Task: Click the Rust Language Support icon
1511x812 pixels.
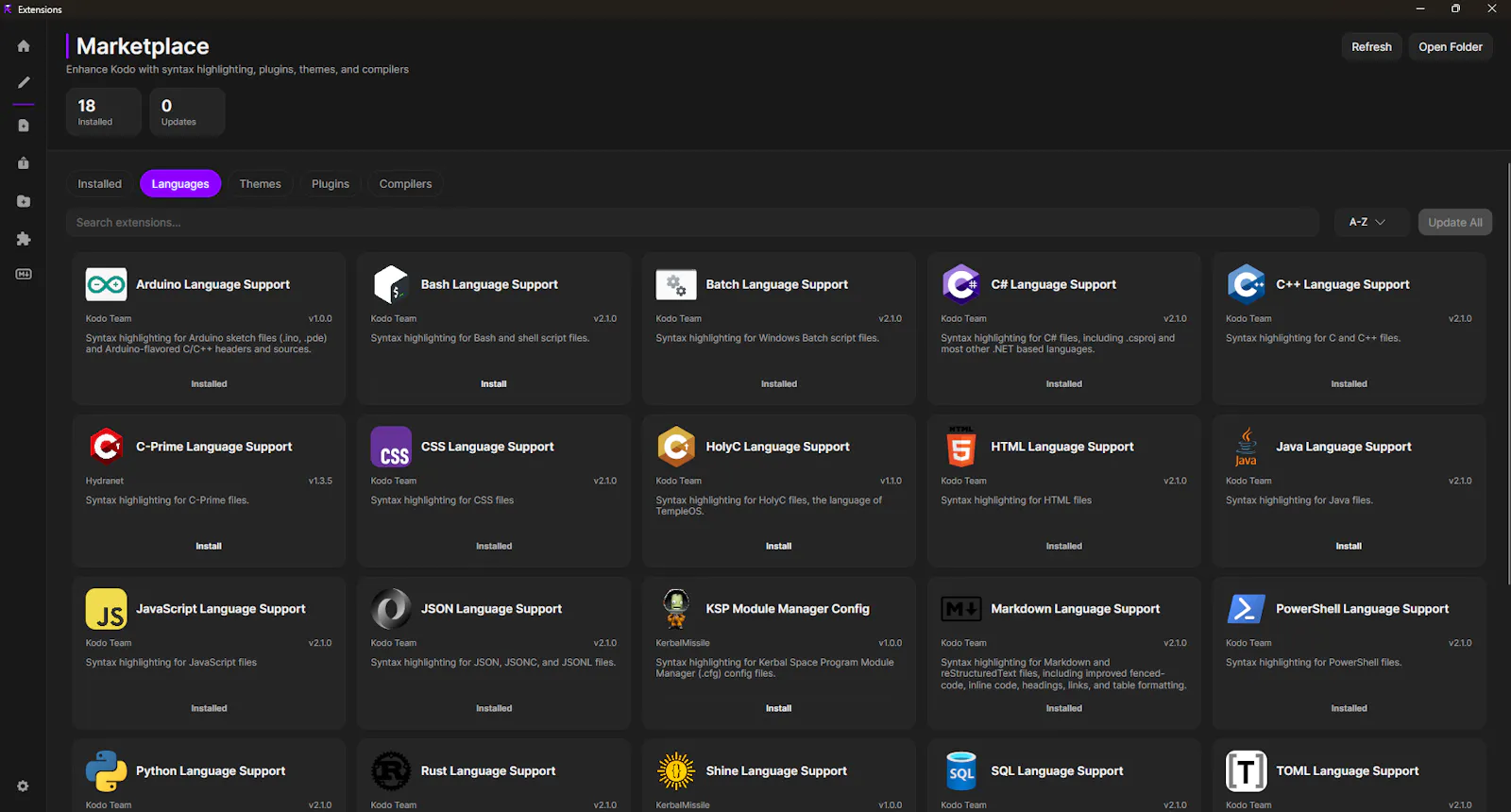Action: pos(391,771)
